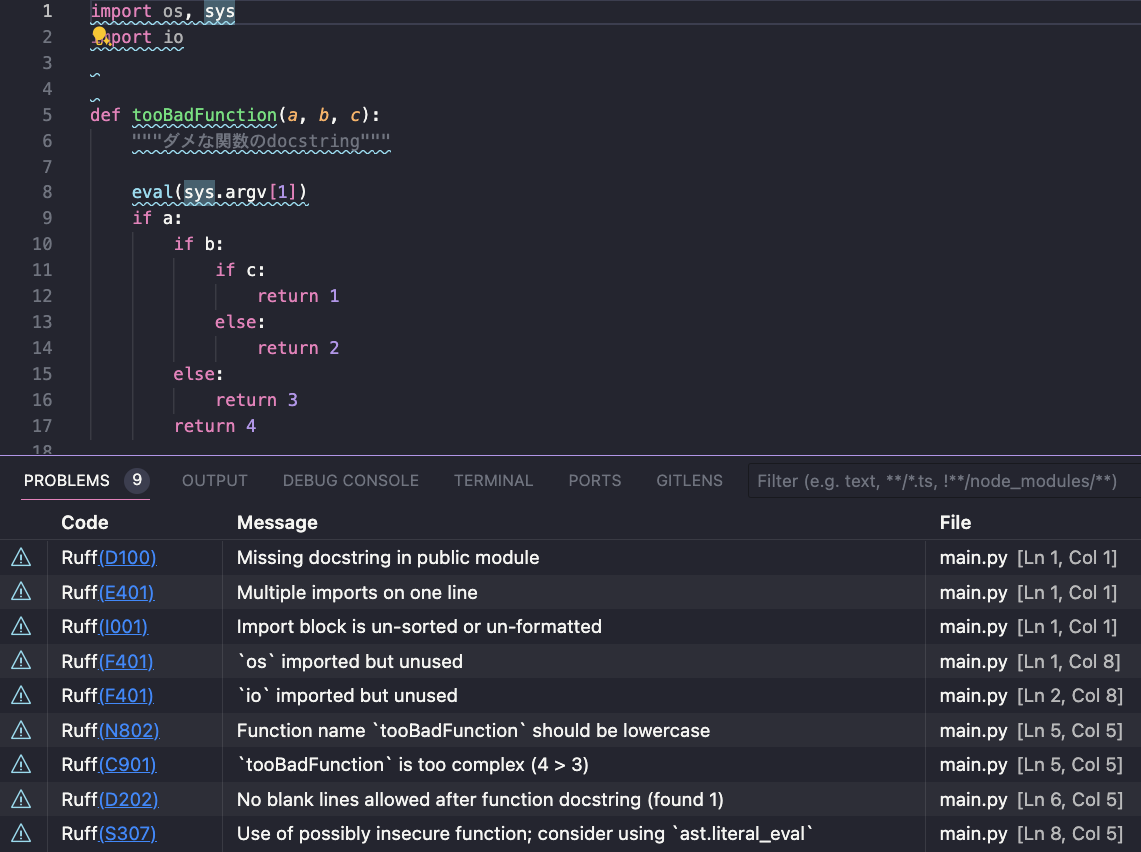Click warning icon for `os` imported but unused
1141x852 pixels.
coord(21,661)
